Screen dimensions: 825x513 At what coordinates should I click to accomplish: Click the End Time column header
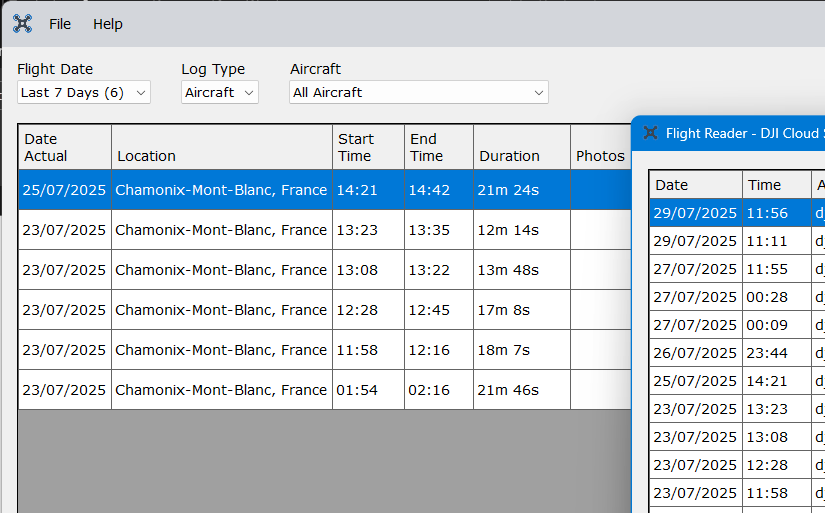[439, 147]
